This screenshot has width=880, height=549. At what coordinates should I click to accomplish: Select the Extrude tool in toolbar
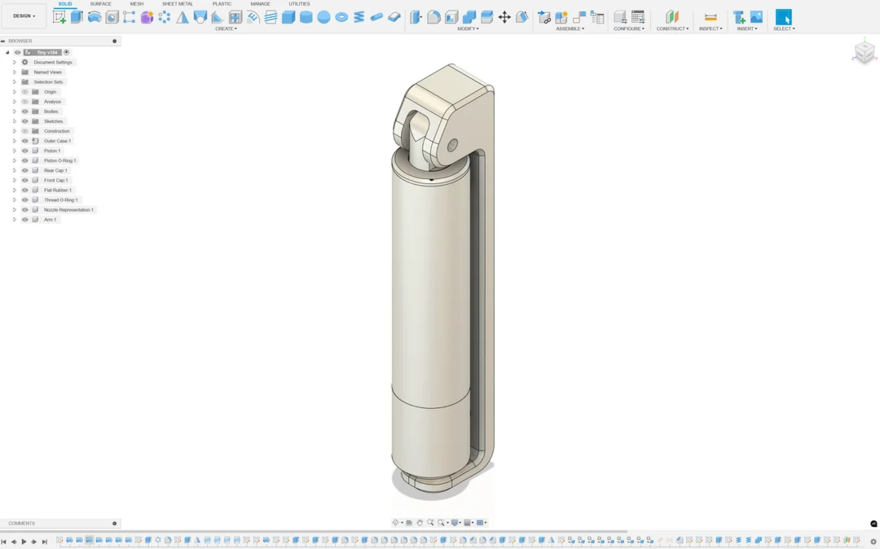coord(77,17)
